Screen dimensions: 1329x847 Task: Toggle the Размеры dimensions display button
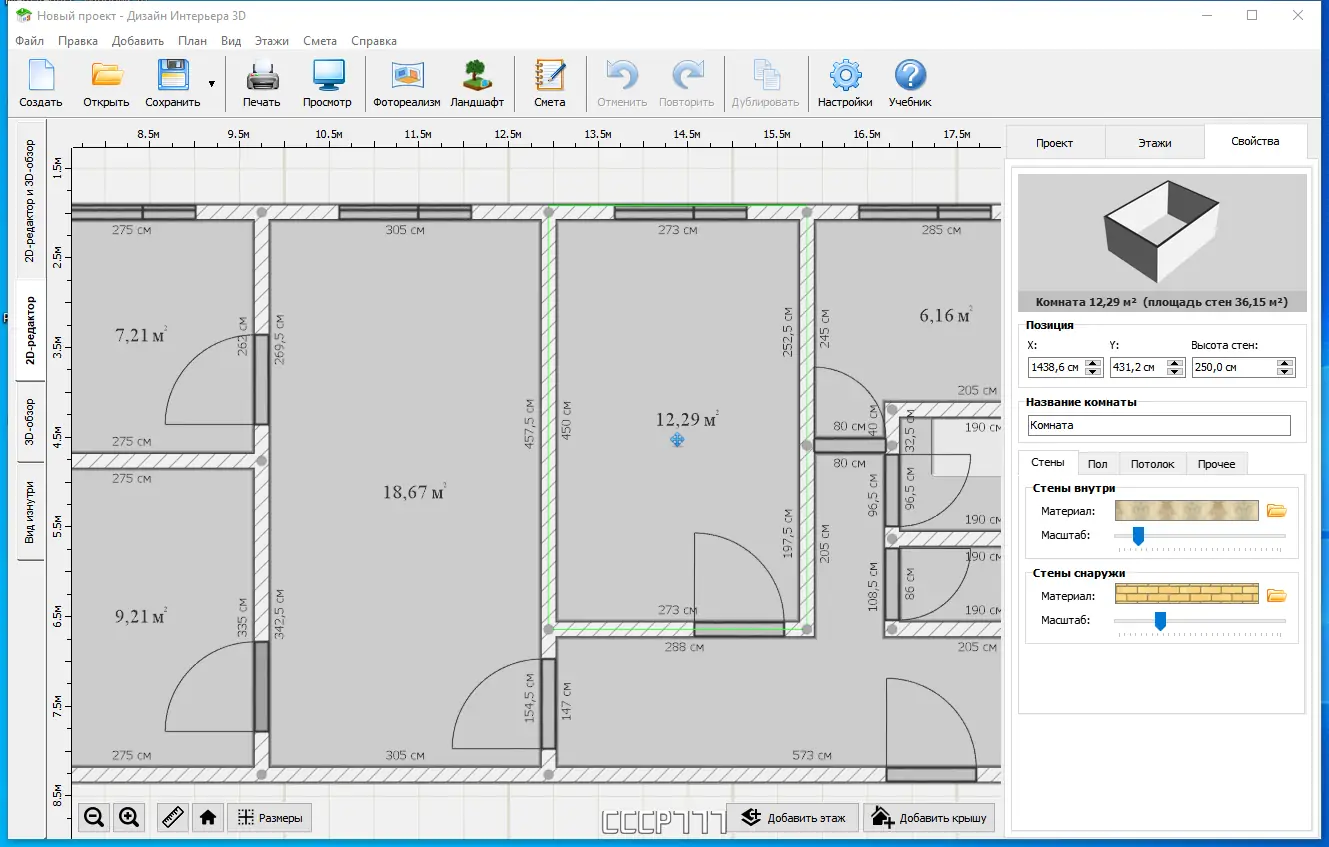(270, 817)
